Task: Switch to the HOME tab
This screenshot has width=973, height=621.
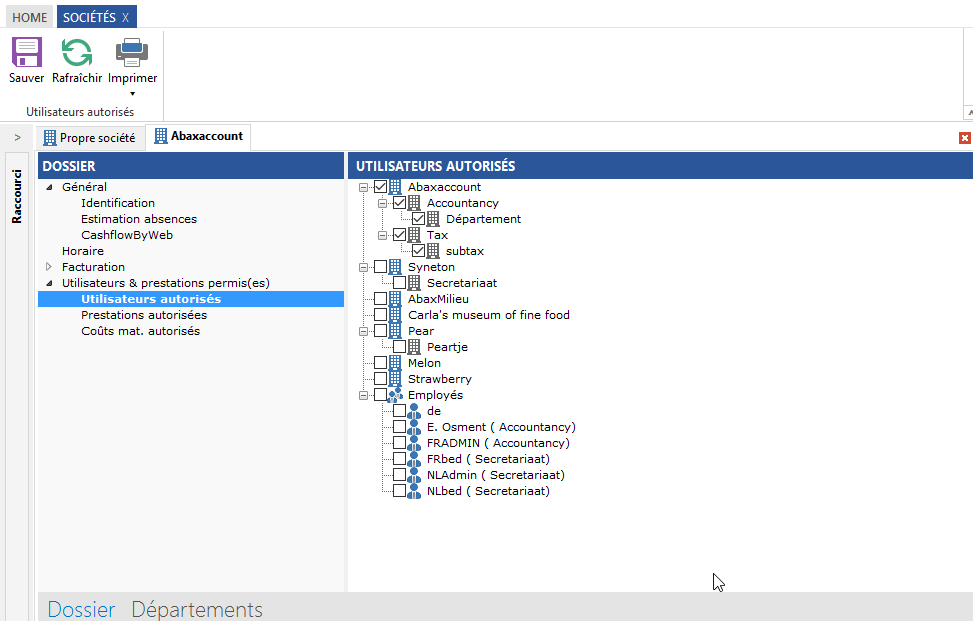Action: click(29, 17)
